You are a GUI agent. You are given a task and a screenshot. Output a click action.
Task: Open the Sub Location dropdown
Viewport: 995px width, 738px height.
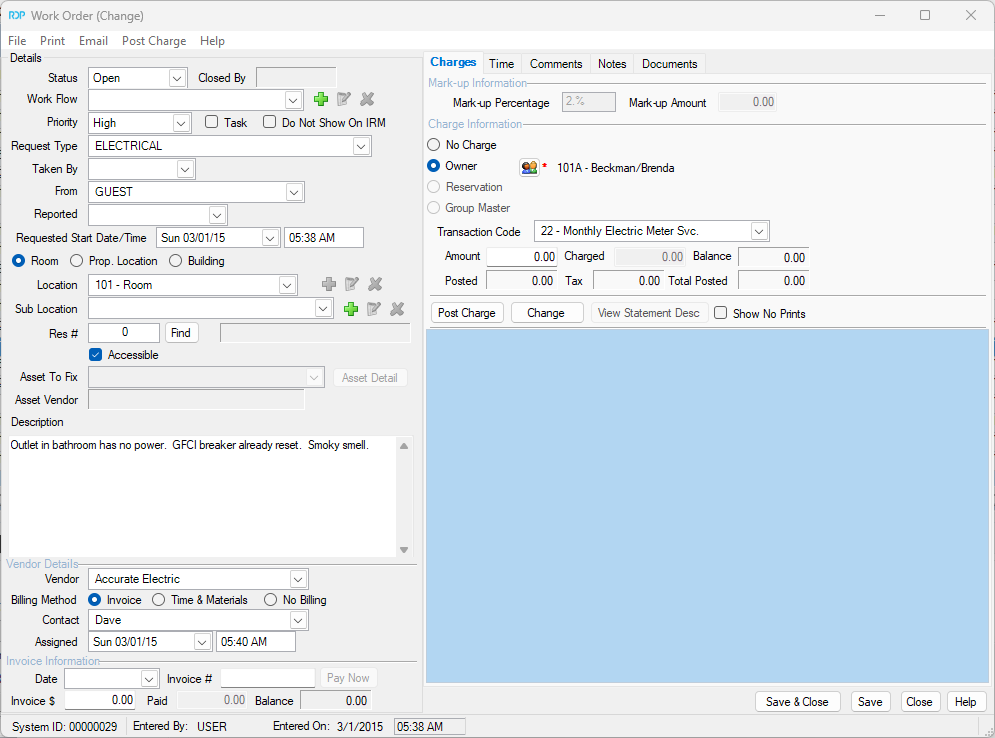coord(323,309)
